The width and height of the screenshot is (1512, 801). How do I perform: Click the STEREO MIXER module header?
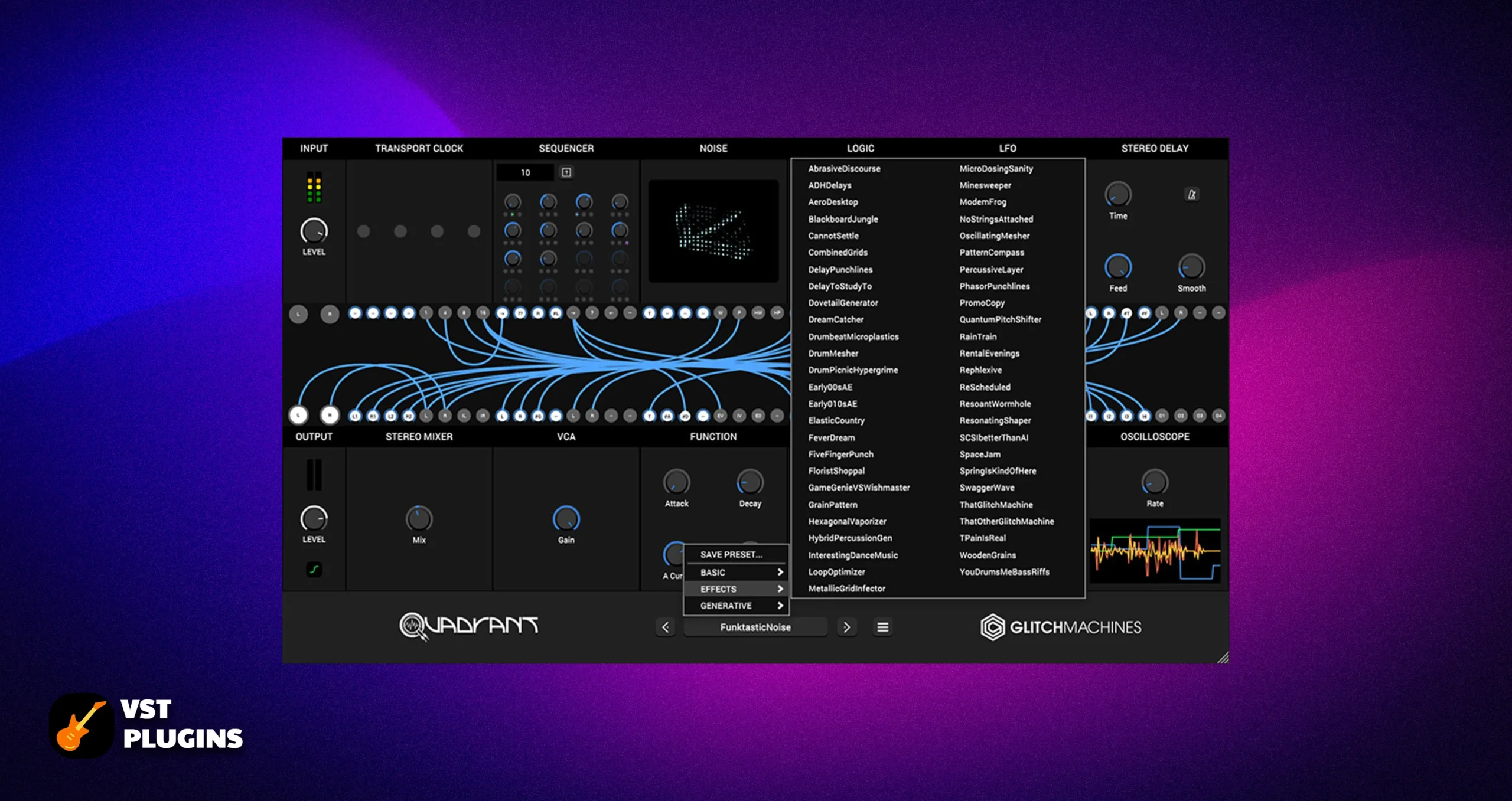coord(419,437)
